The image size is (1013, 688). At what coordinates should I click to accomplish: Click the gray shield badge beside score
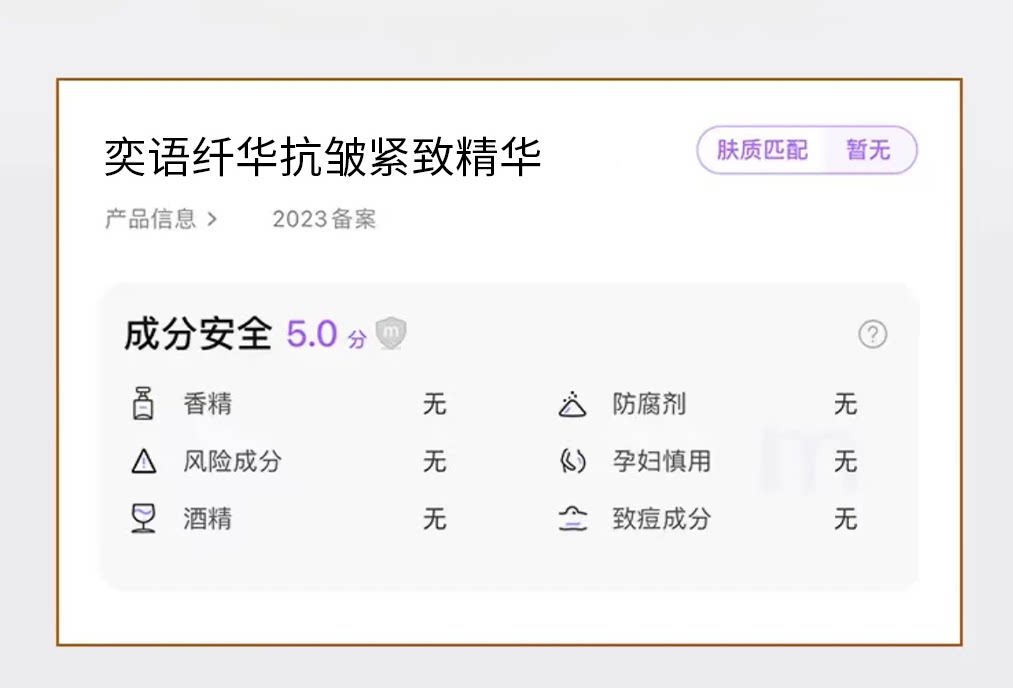coord(391,333)
